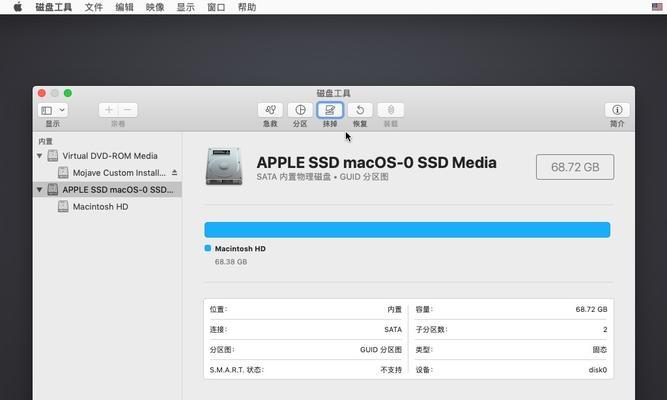Click the Macintosh HD volume icon in sidebar
The height and width of the screenshot is (400, 667).
point(63,206)
